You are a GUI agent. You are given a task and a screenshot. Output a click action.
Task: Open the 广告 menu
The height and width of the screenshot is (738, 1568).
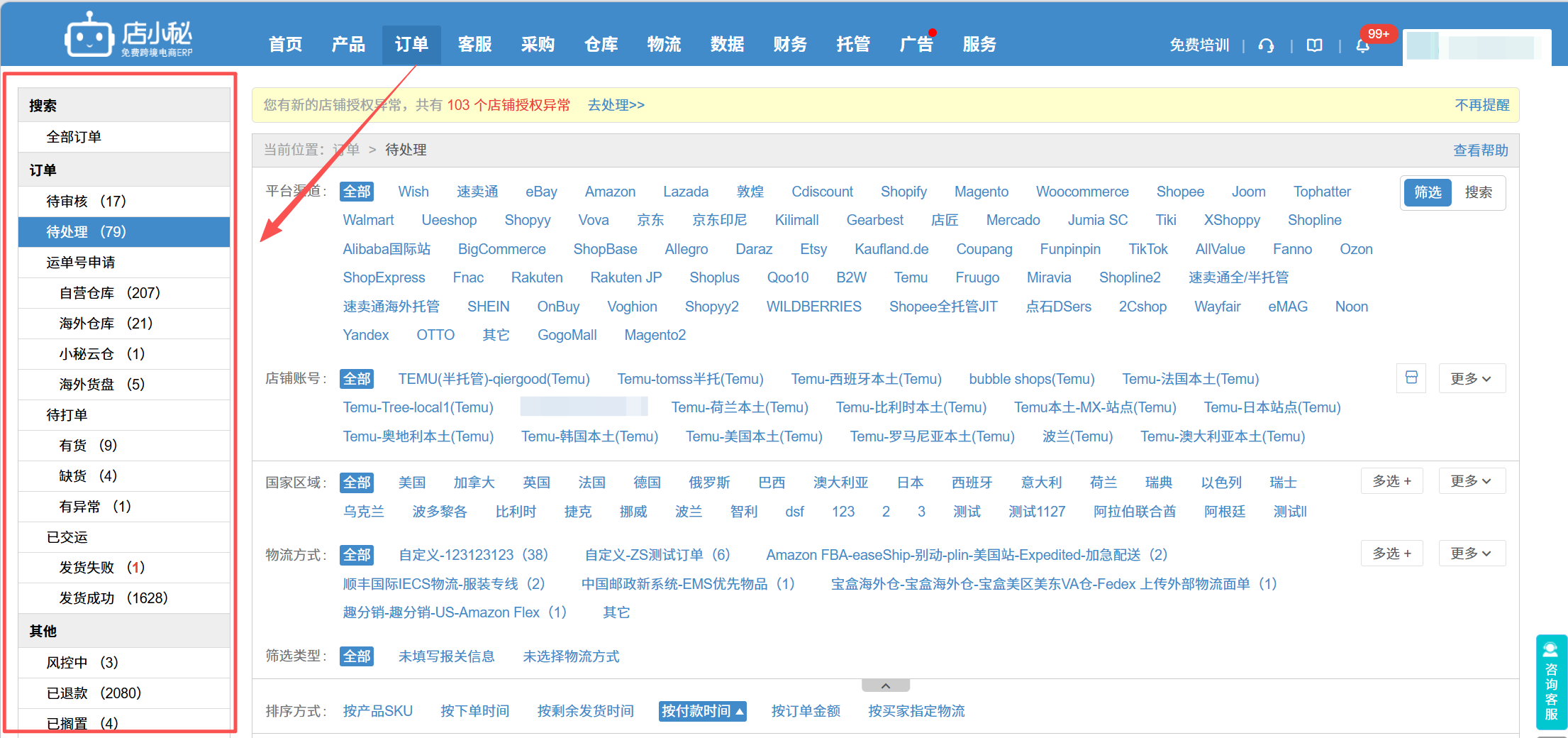(x=916, y=45)
